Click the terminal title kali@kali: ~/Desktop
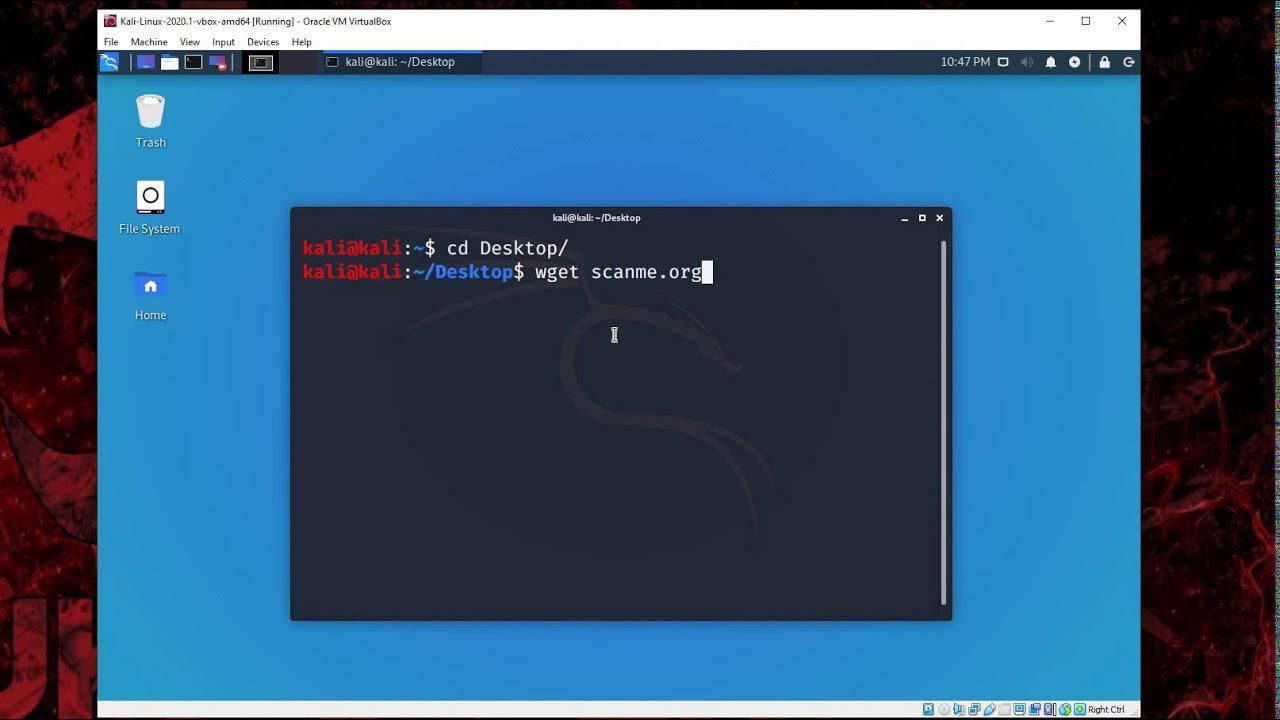 (x=597, y=218)
